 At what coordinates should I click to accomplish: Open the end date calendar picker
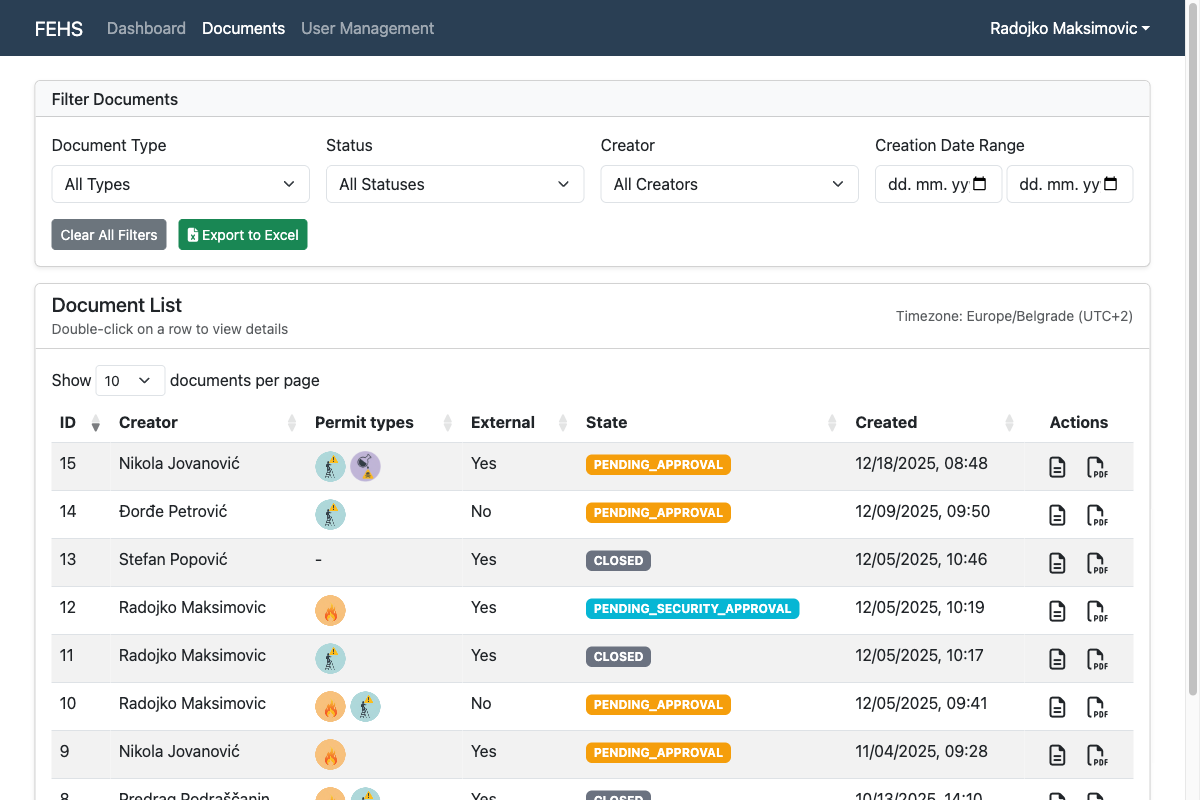coord(1111,184)
